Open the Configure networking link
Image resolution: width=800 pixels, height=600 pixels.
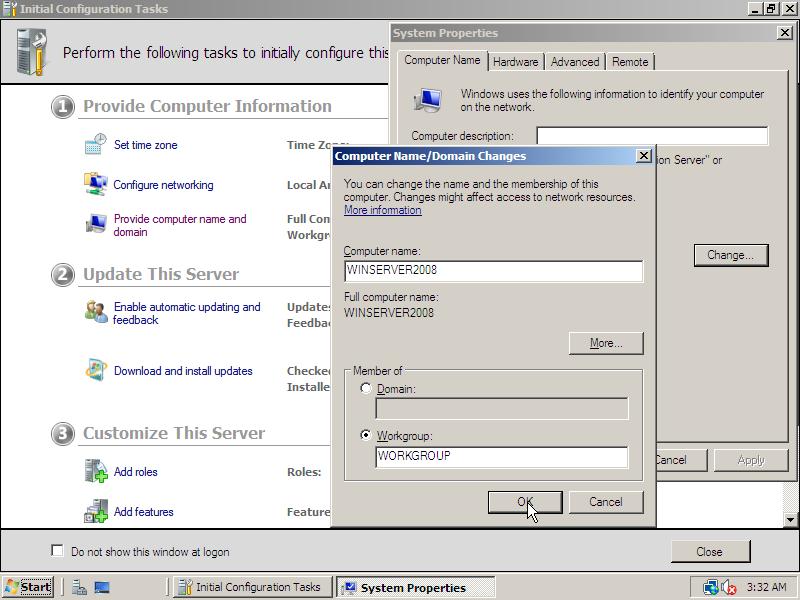pos(163,185)
